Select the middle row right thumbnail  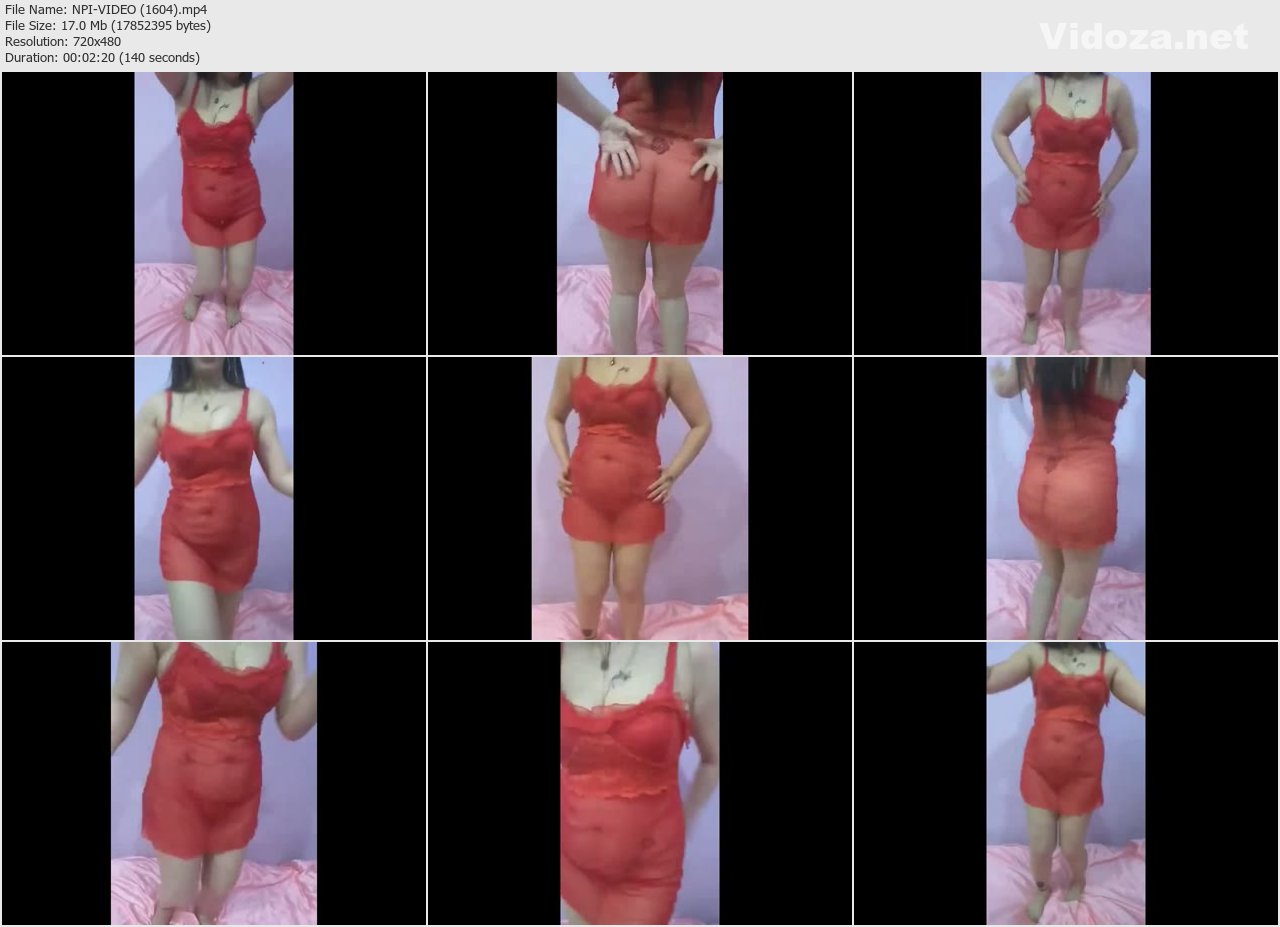pos(1066,498)
